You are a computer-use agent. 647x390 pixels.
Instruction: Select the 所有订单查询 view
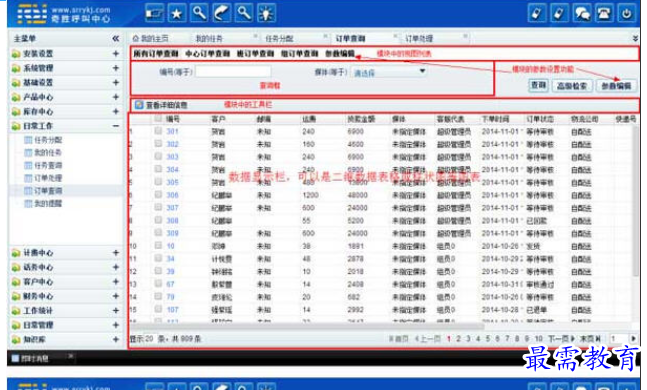(x=156, y=54)
